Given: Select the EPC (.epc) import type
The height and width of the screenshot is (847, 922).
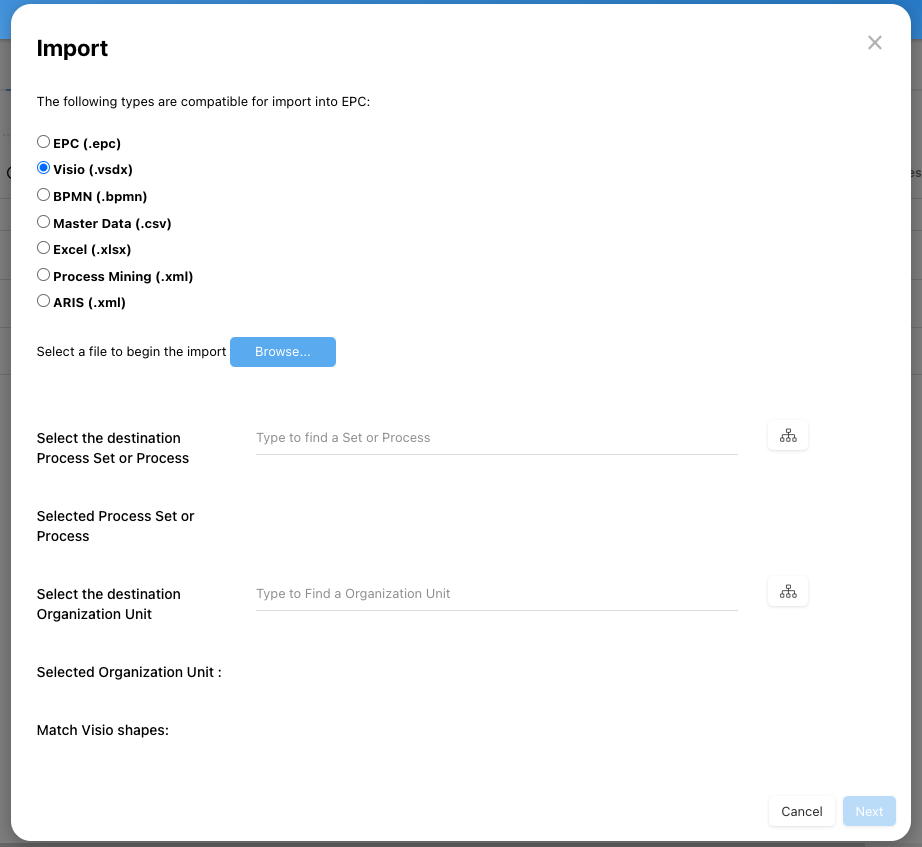Looking at the screenshot, I should [x=43, y=142].
